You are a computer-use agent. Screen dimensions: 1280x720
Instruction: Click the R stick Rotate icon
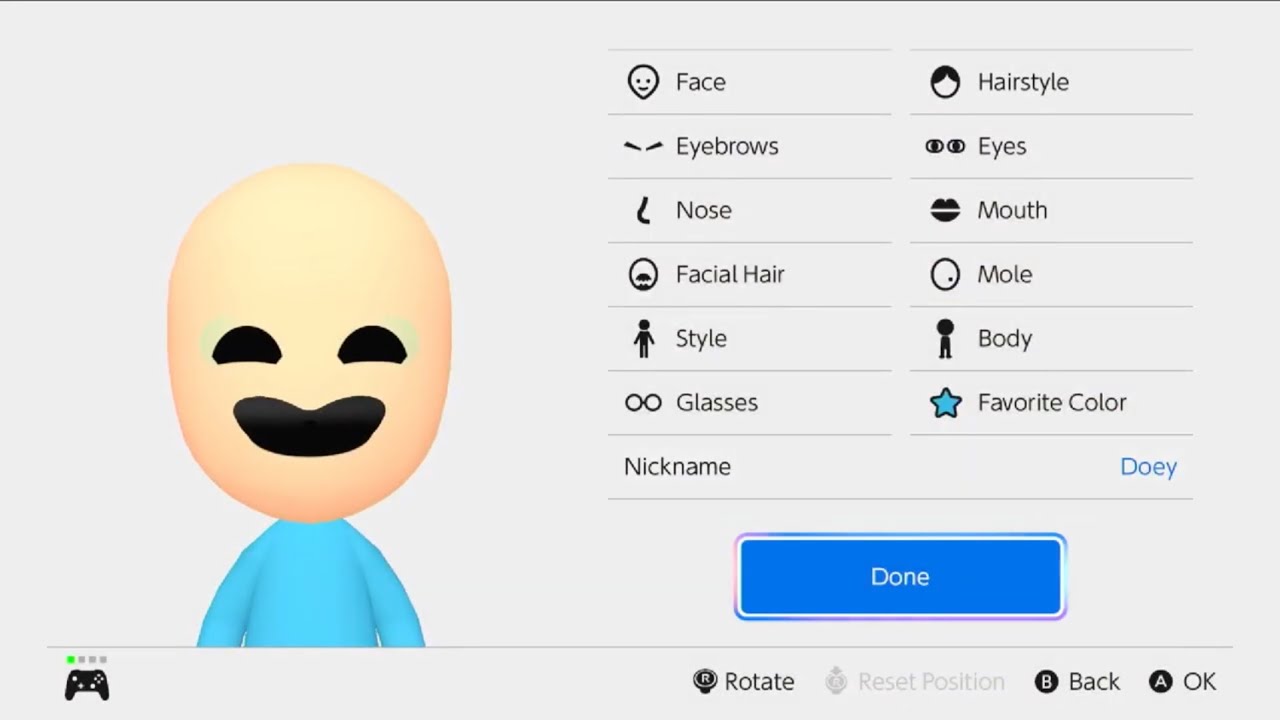tap(705, 682)
